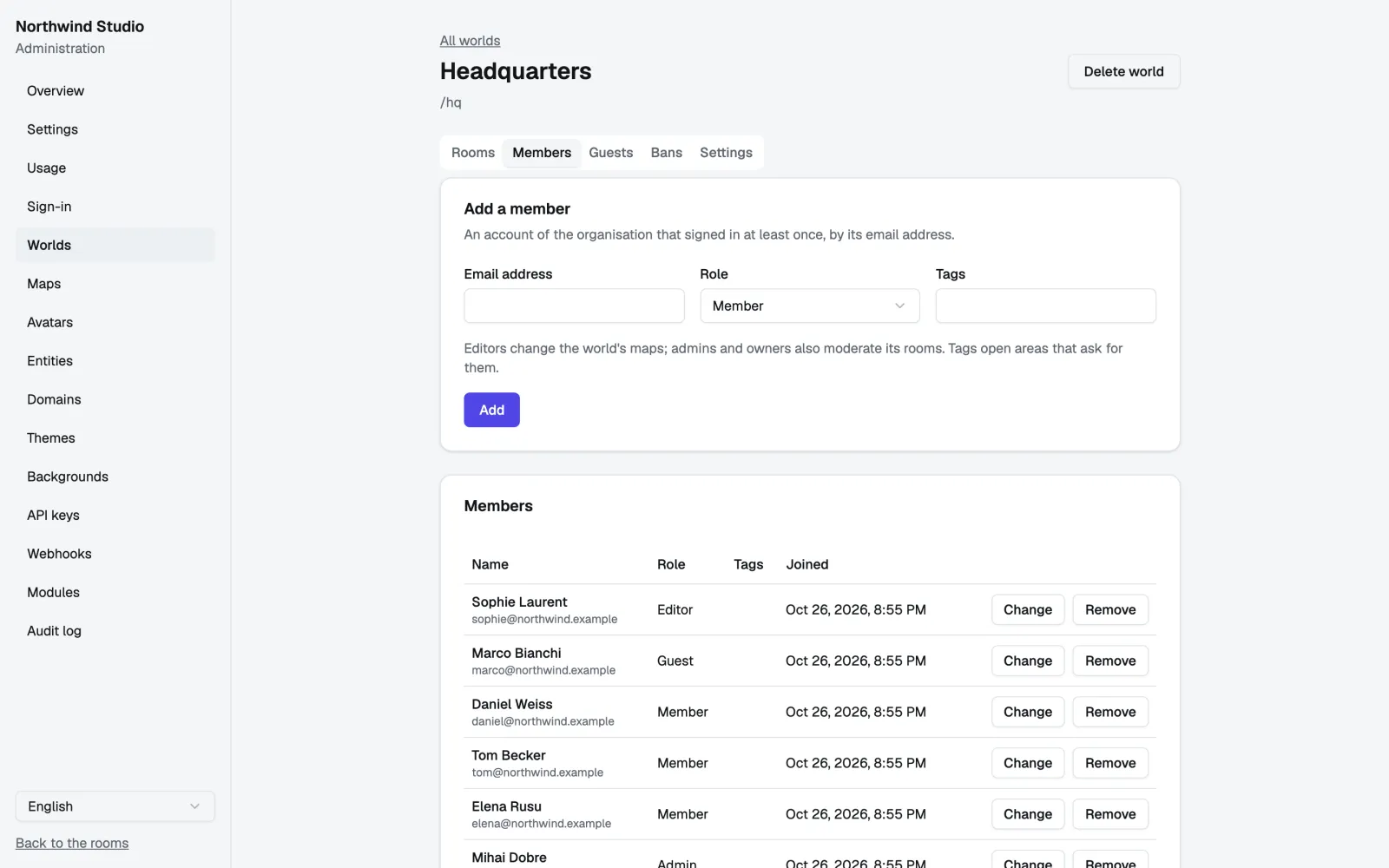Open the English language selector
The height and width of the screenshot is (868, 1389).
point(115,806)
